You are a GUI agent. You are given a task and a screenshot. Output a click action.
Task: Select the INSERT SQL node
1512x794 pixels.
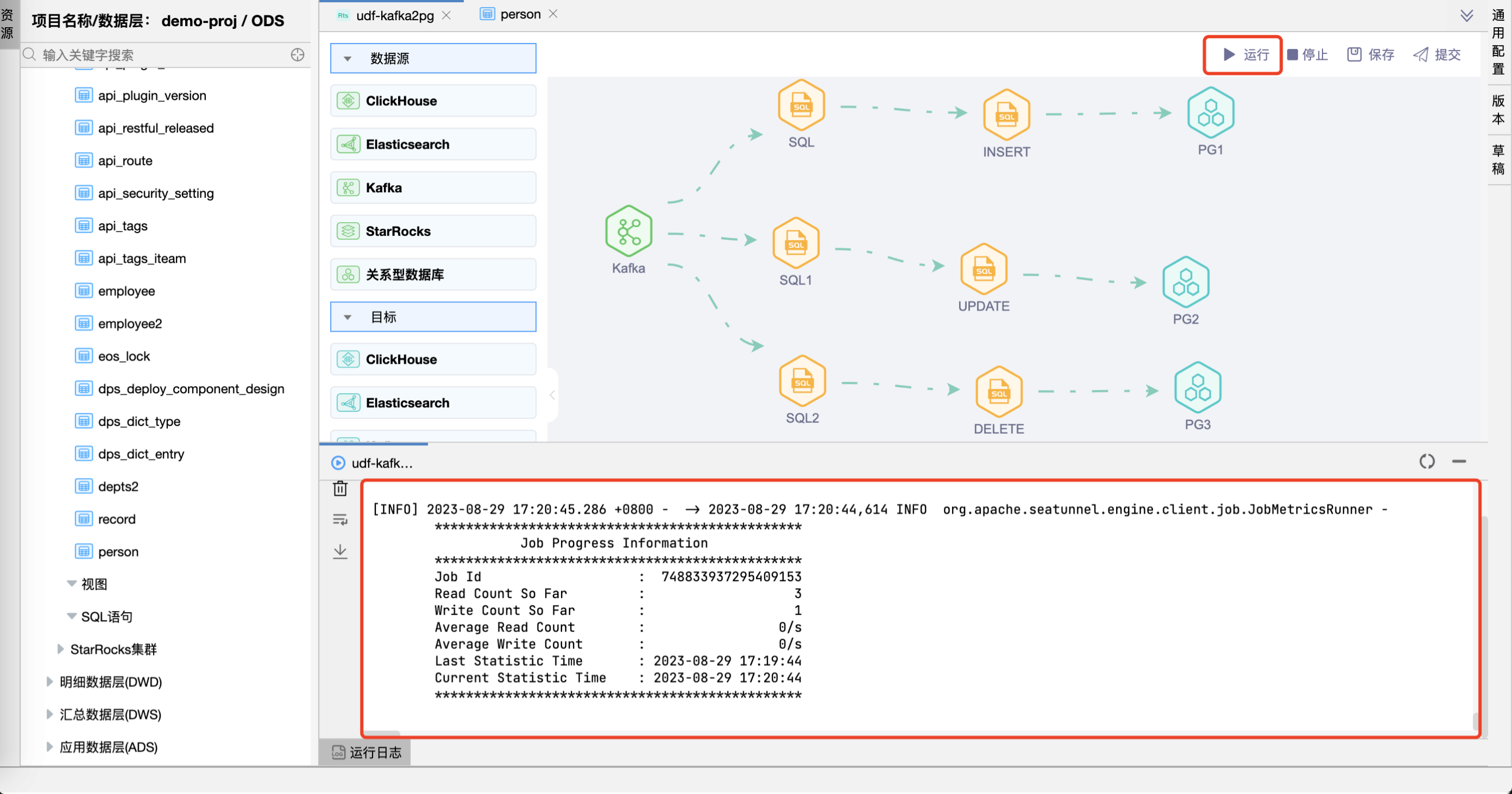1006,114
